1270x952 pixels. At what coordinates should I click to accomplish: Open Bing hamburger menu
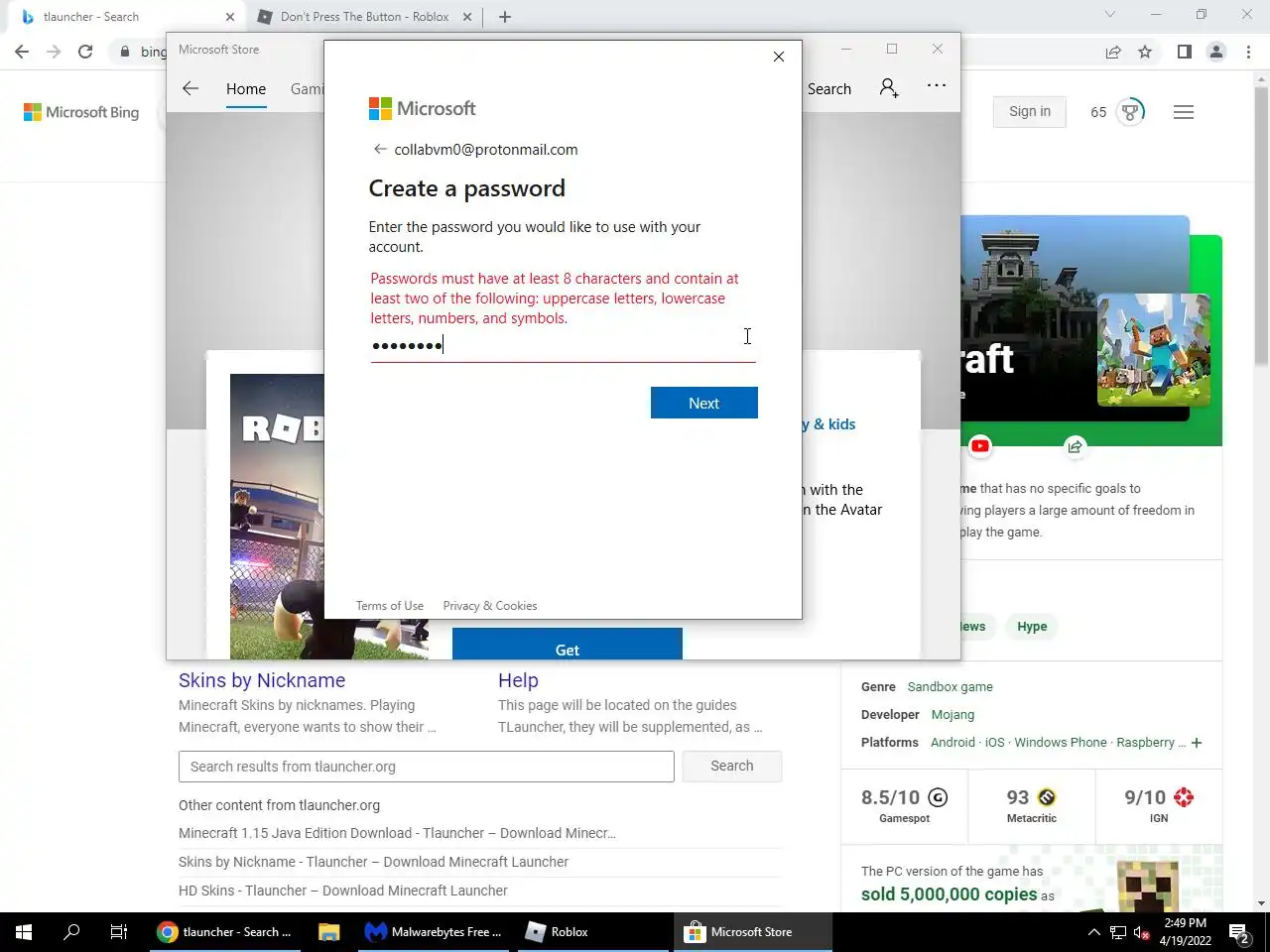click(1183, 112)
